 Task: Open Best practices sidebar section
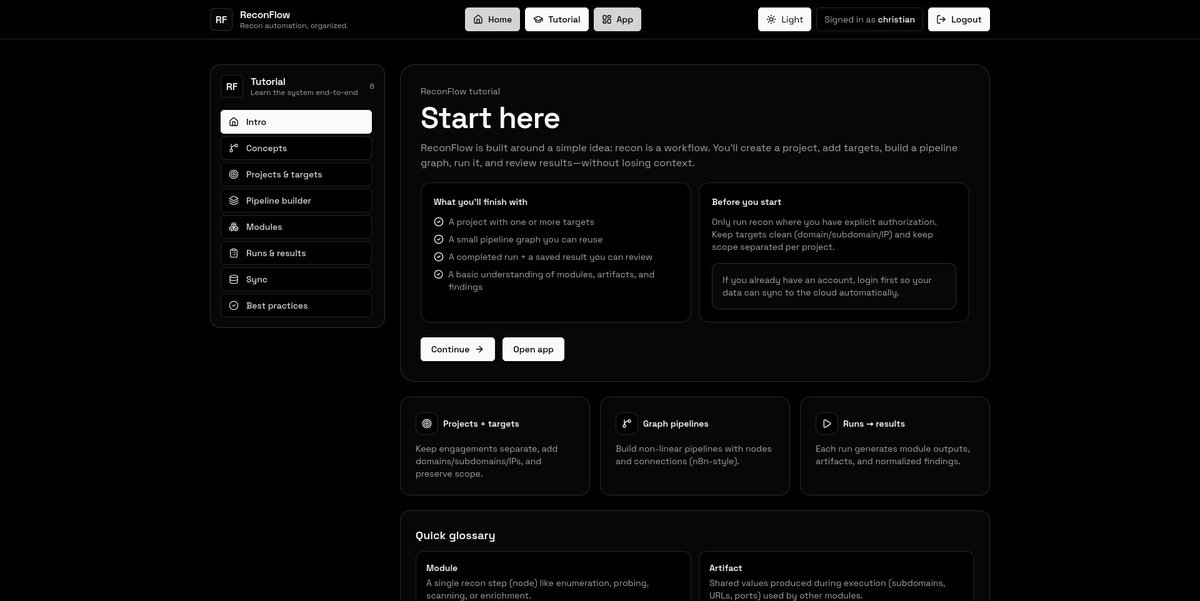click(x=296, y=305)
